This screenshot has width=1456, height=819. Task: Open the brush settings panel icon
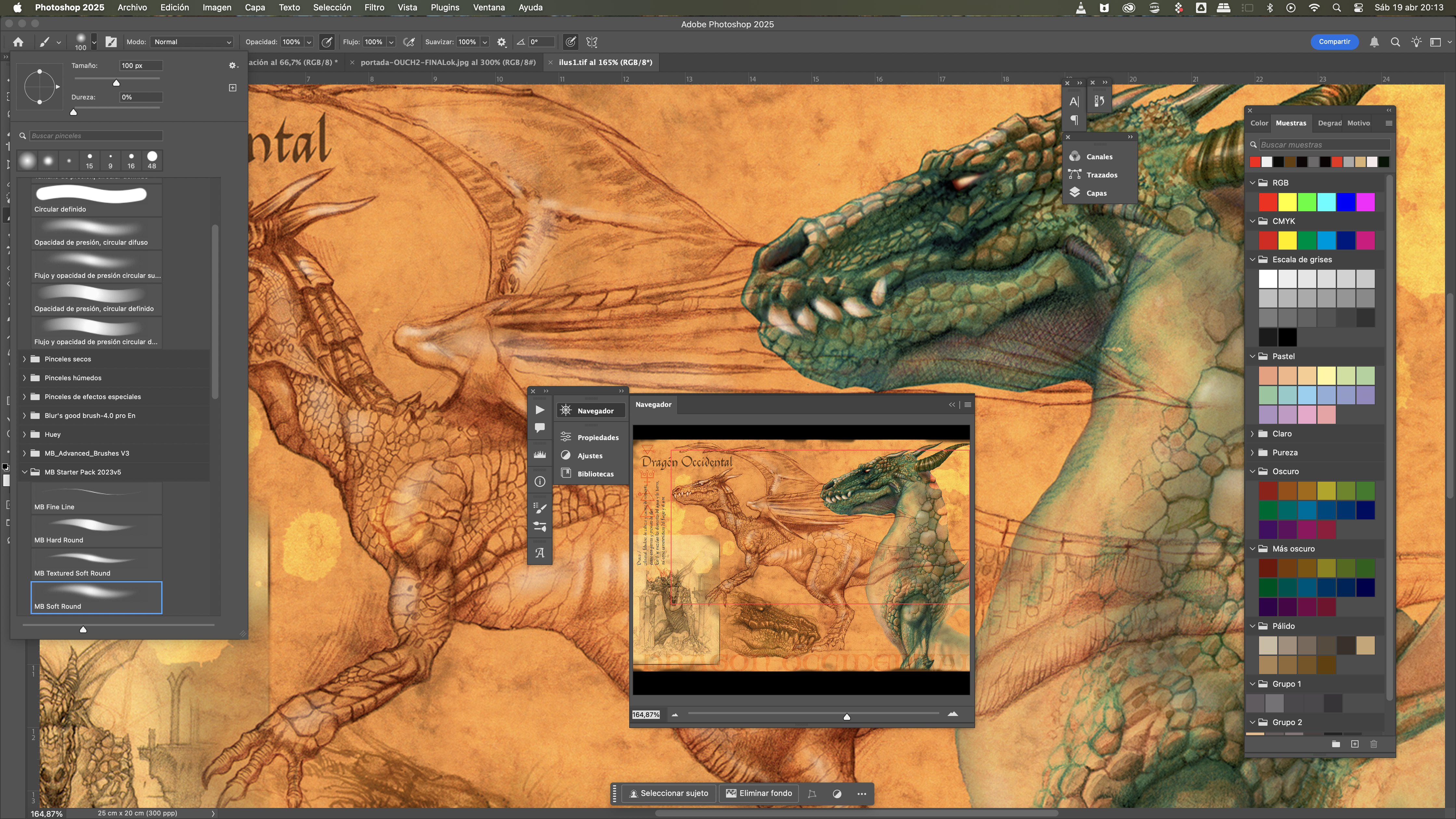(111, 42)
